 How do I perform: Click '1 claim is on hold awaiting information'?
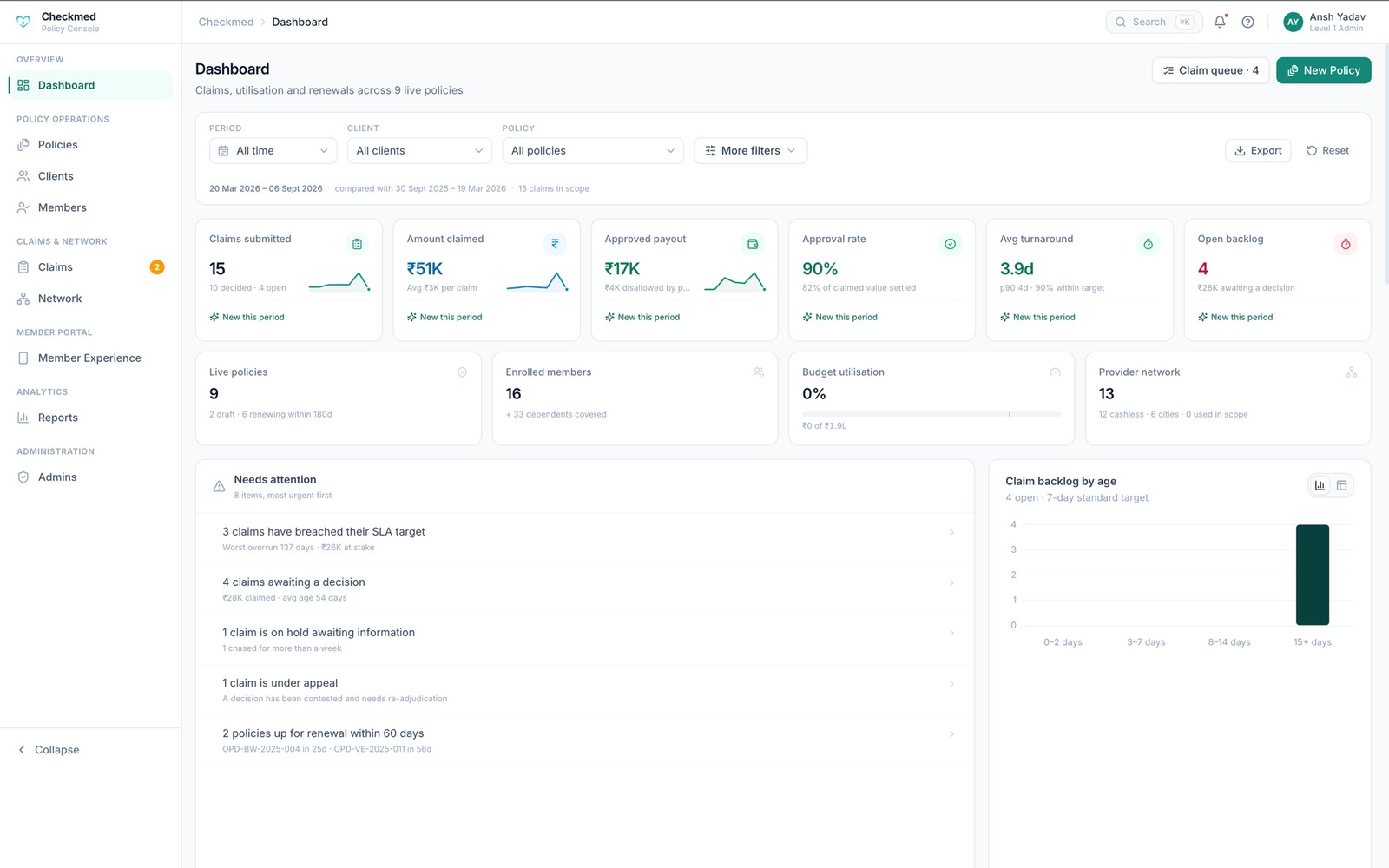319,632
